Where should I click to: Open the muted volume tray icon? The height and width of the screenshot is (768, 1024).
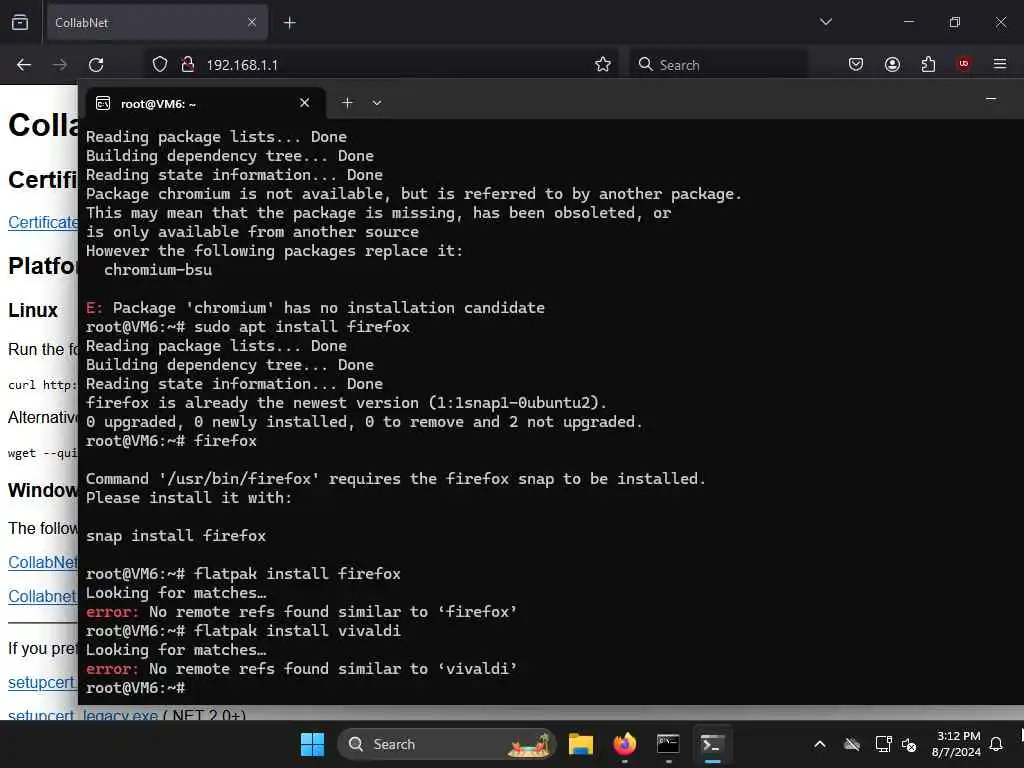click(x=909, y=744)
